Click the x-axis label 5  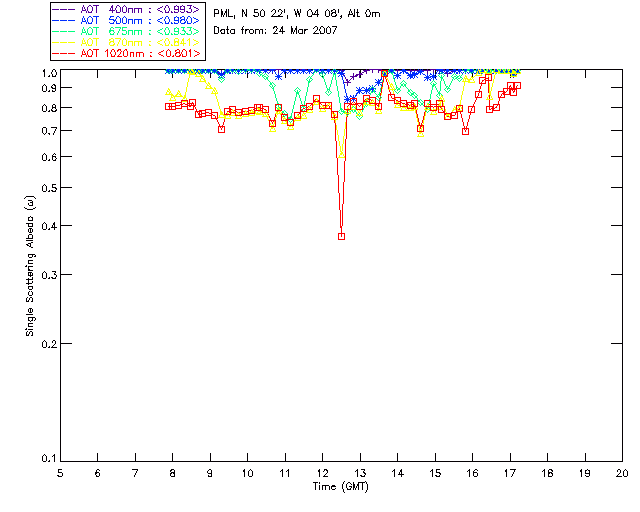(x=60, y=473)
